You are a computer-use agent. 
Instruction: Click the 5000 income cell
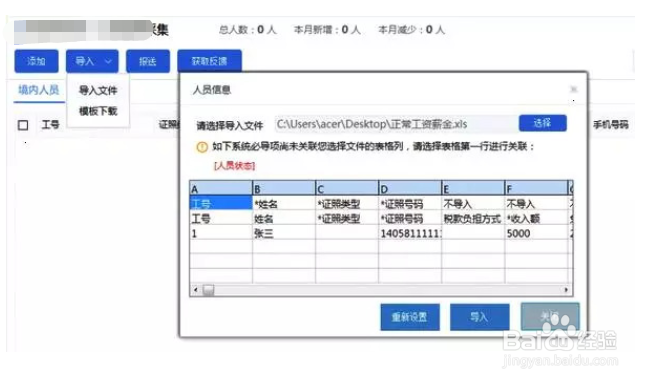coord(536,233)
